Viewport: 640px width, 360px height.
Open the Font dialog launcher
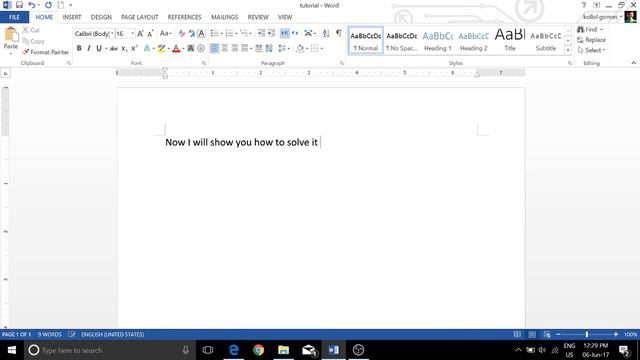click(x=204, y=63)
